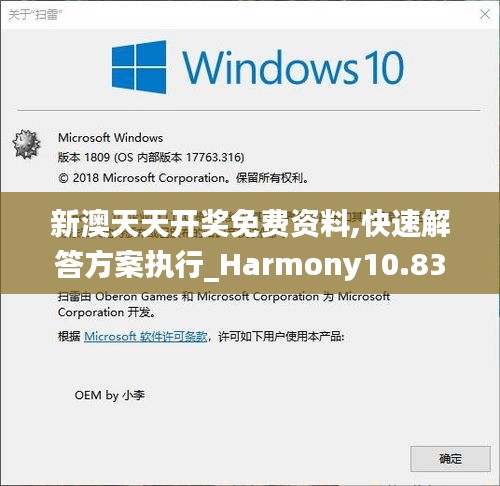
Task: Click the blue Windows logo
Action: tap(139, 67)
